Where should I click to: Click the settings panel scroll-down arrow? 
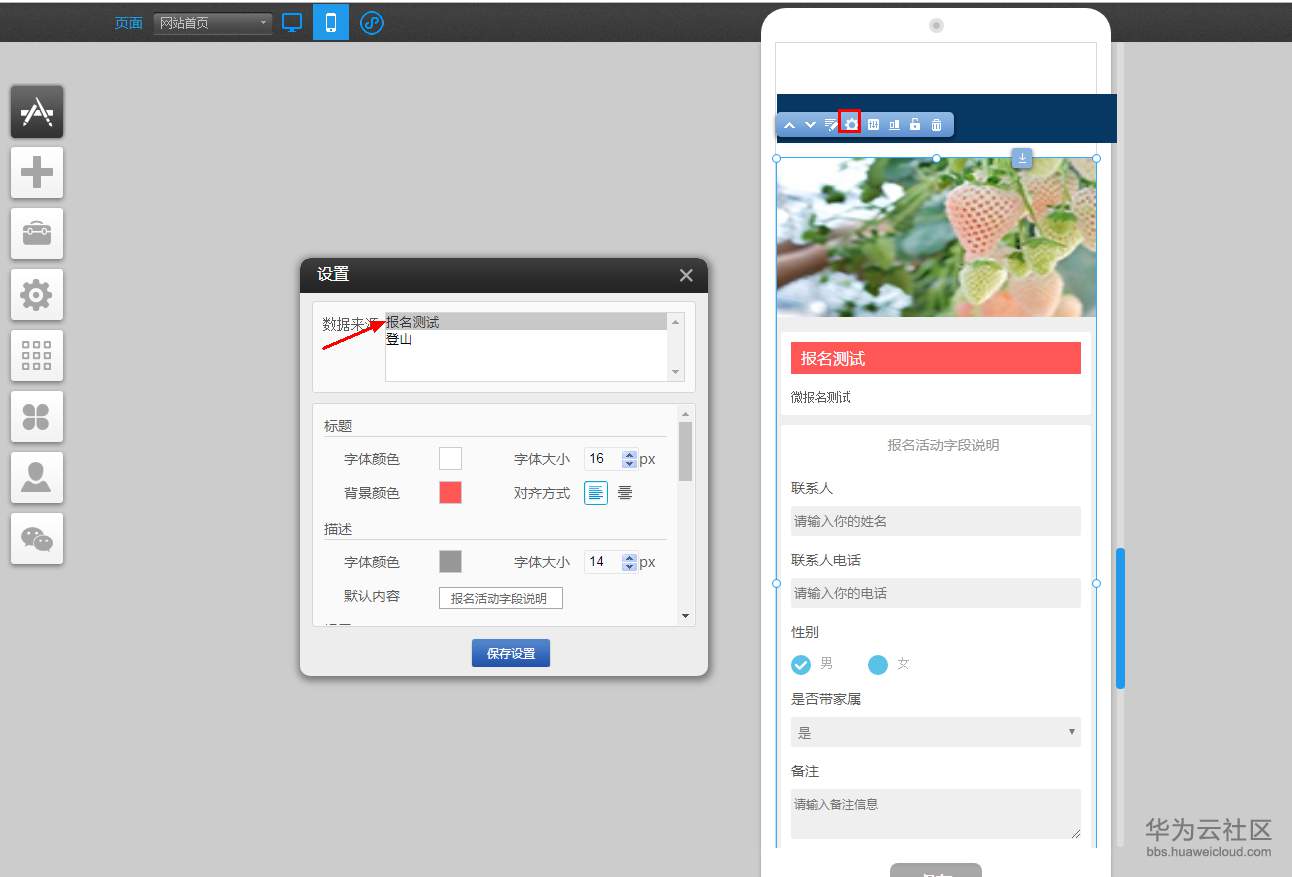click(685, 616)
